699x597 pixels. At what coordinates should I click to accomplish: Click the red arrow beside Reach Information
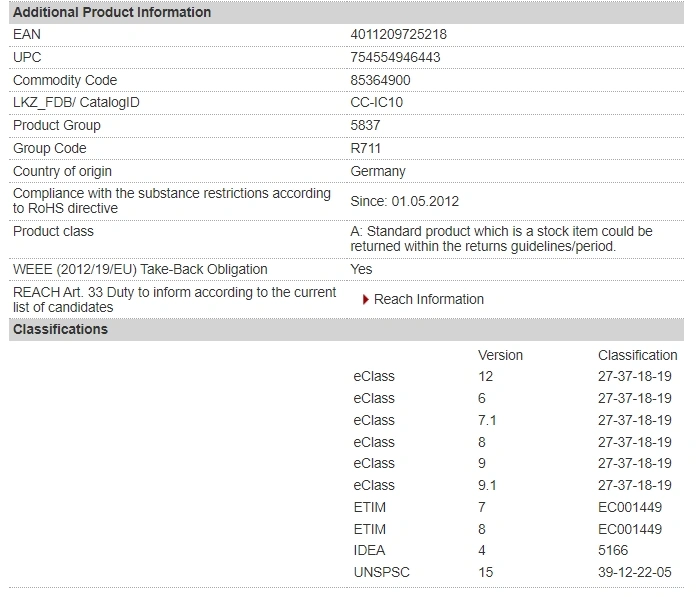tap(366, 300)
